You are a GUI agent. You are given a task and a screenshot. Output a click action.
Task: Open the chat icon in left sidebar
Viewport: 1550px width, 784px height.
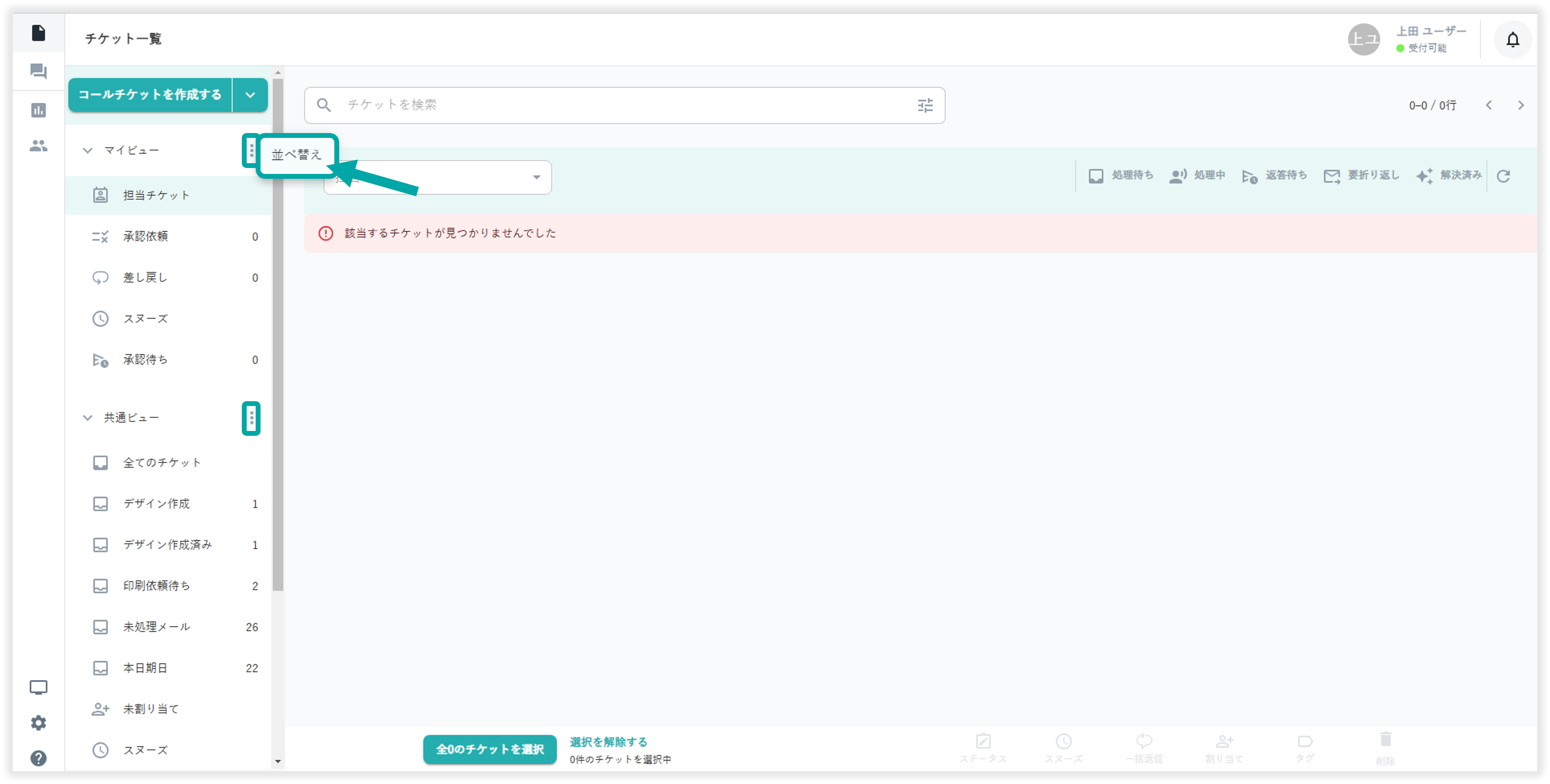[x=38, y=72]
